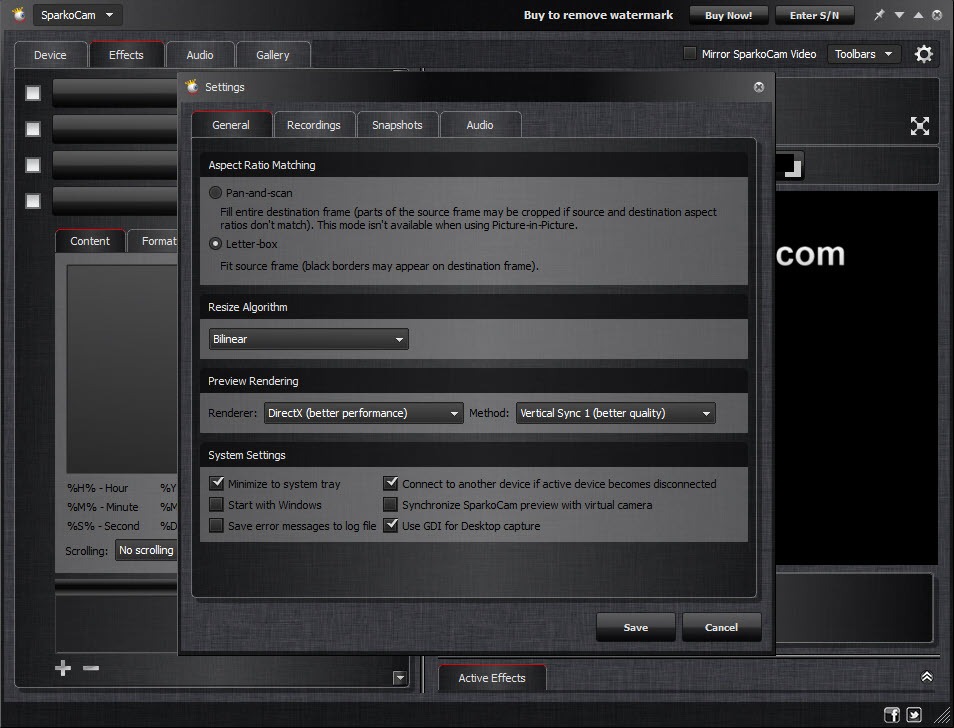954x728 pixels.
Task: Click the Buy Now! button
Action: pos(728,15)
